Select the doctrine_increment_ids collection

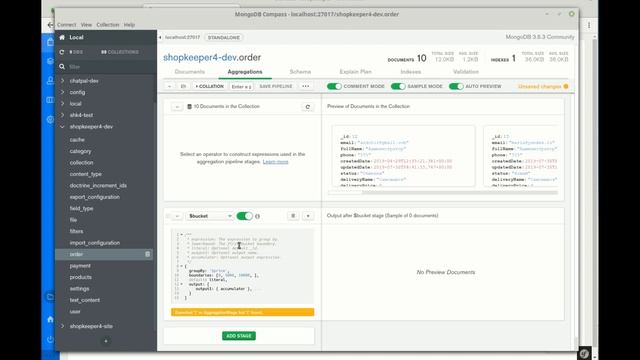click(98, 186)
